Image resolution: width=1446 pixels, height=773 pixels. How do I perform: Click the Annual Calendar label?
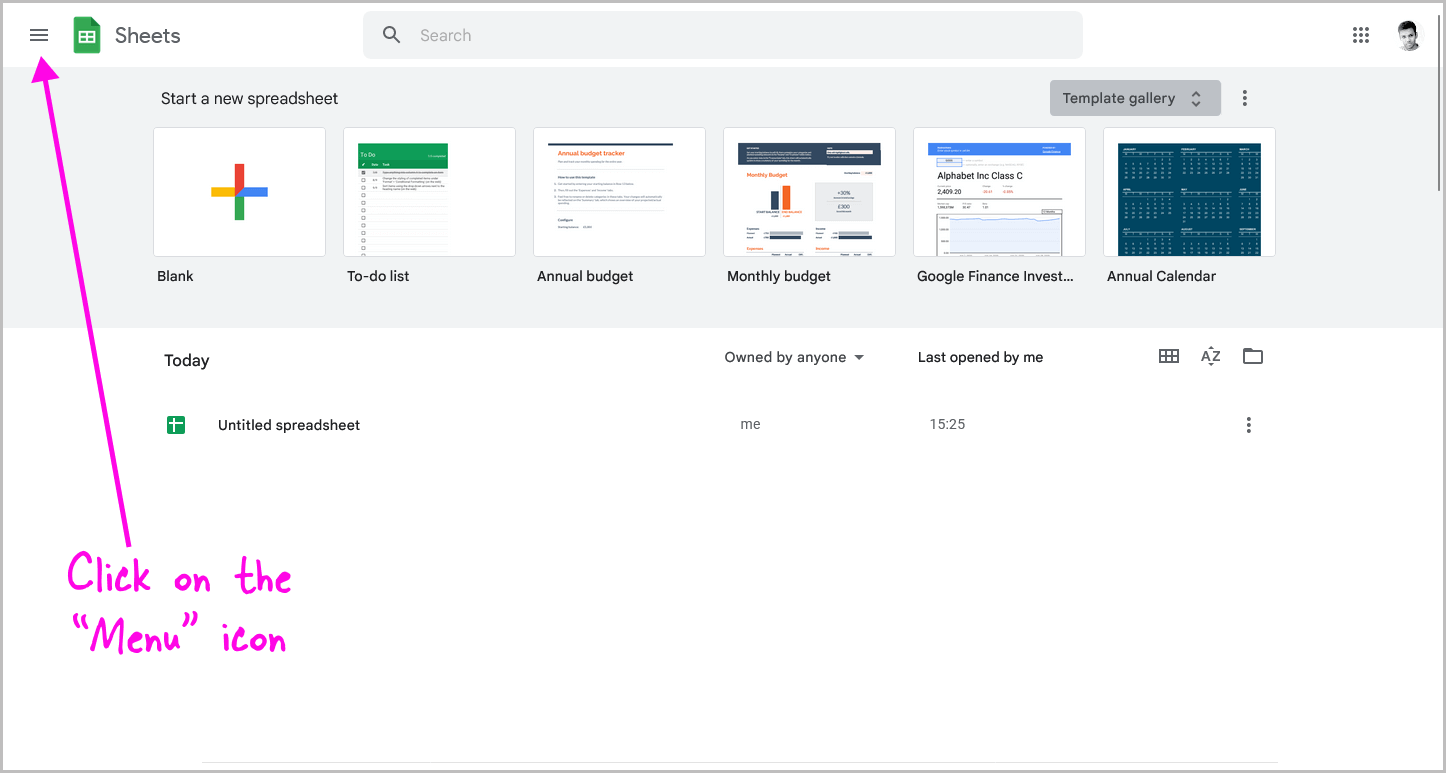click(x=1161, y=276)
